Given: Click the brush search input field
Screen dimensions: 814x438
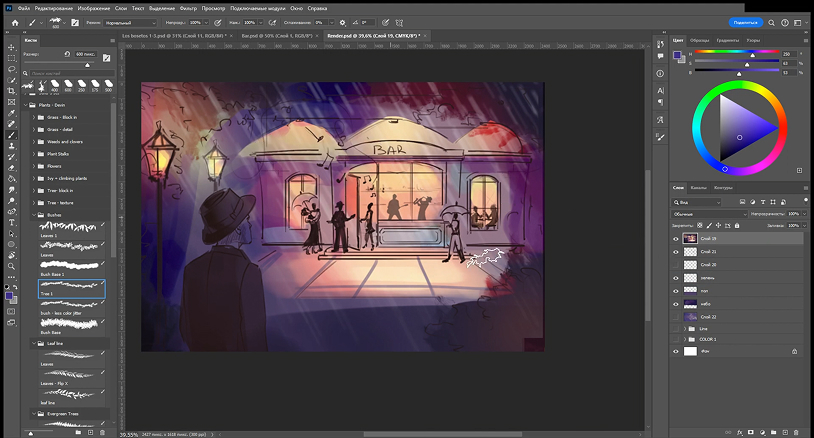Looking at the screenshot, I should click(x=70, y=74).
